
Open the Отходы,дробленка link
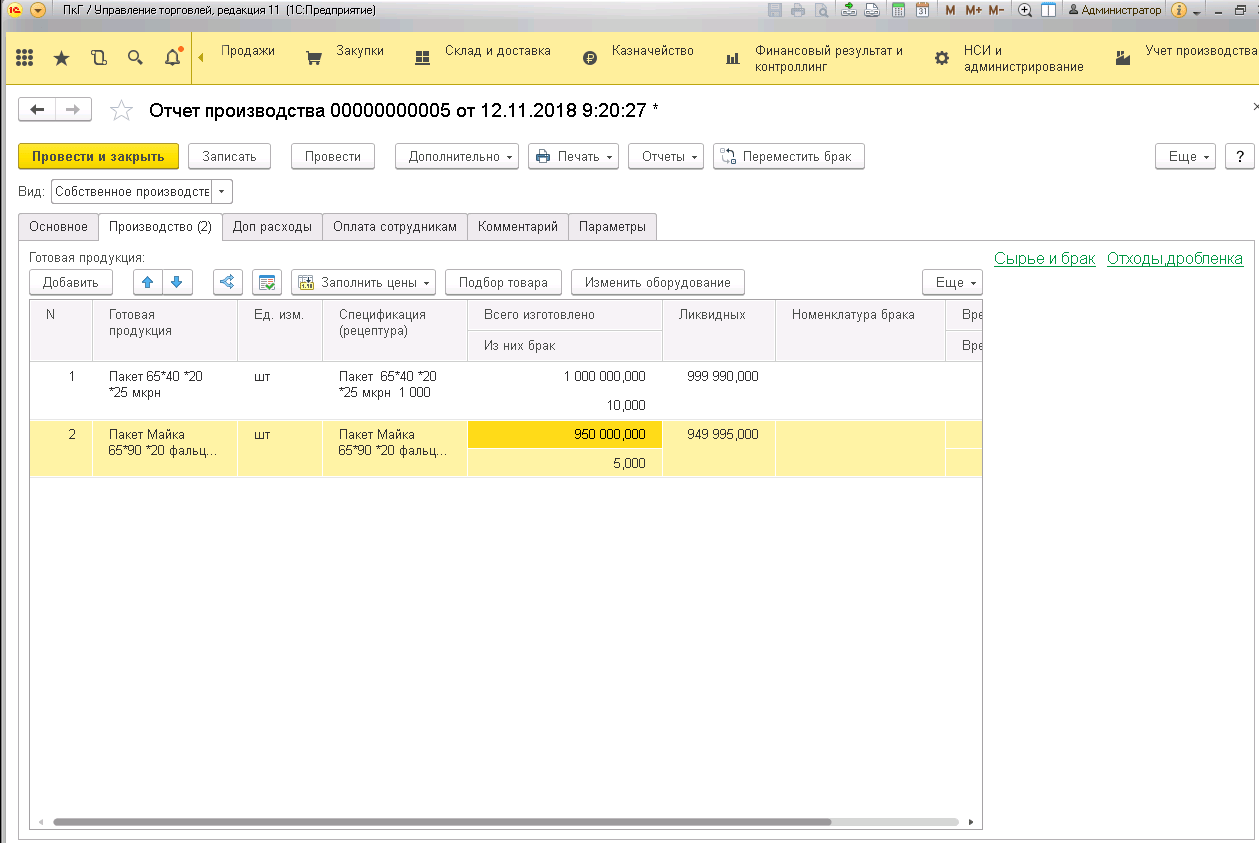coord(1175,258)
